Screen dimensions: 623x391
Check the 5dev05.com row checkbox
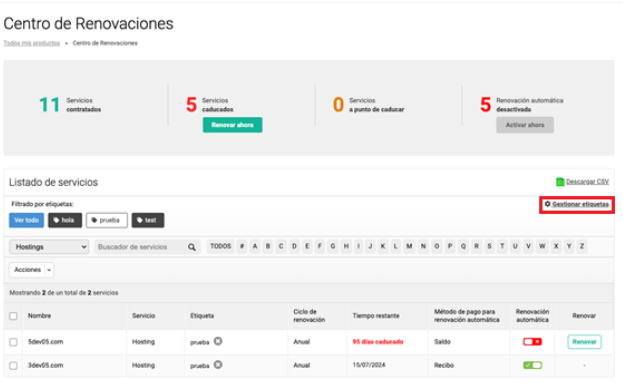[x=14, y=342]
